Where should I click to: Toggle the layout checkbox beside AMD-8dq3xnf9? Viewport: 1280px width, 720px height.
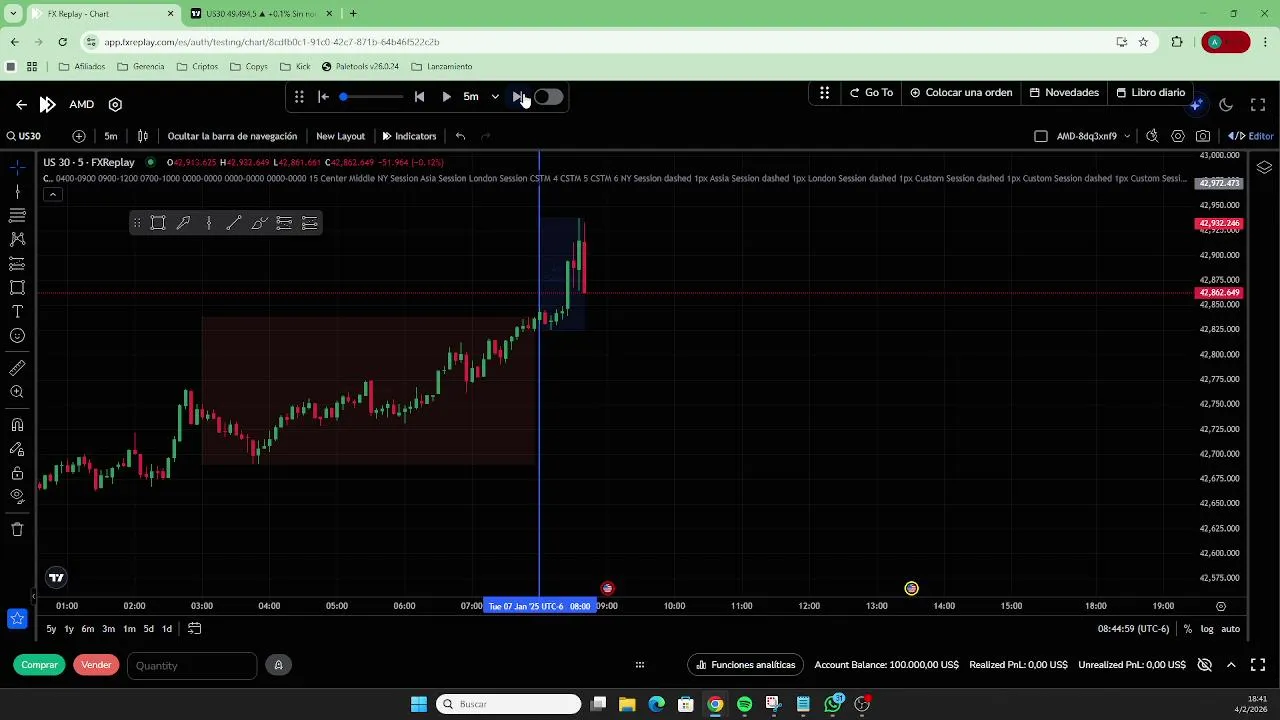coord(1041,136)
